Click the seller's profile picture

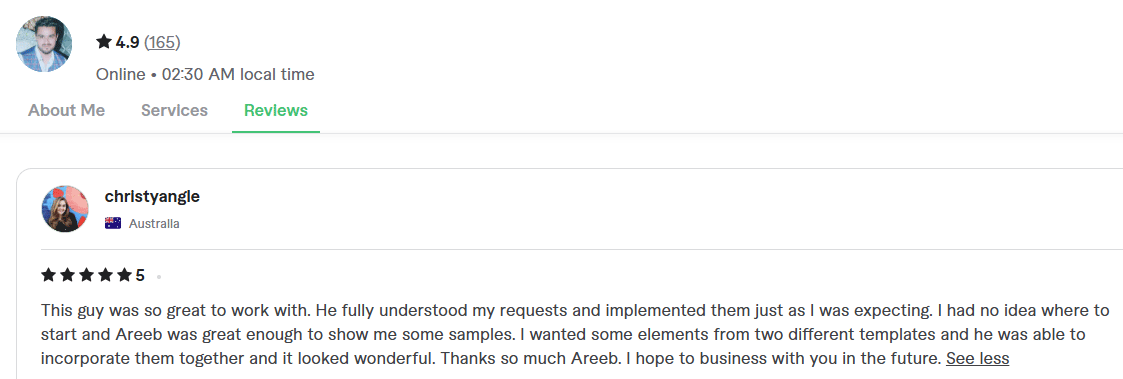tap(44, 44)
